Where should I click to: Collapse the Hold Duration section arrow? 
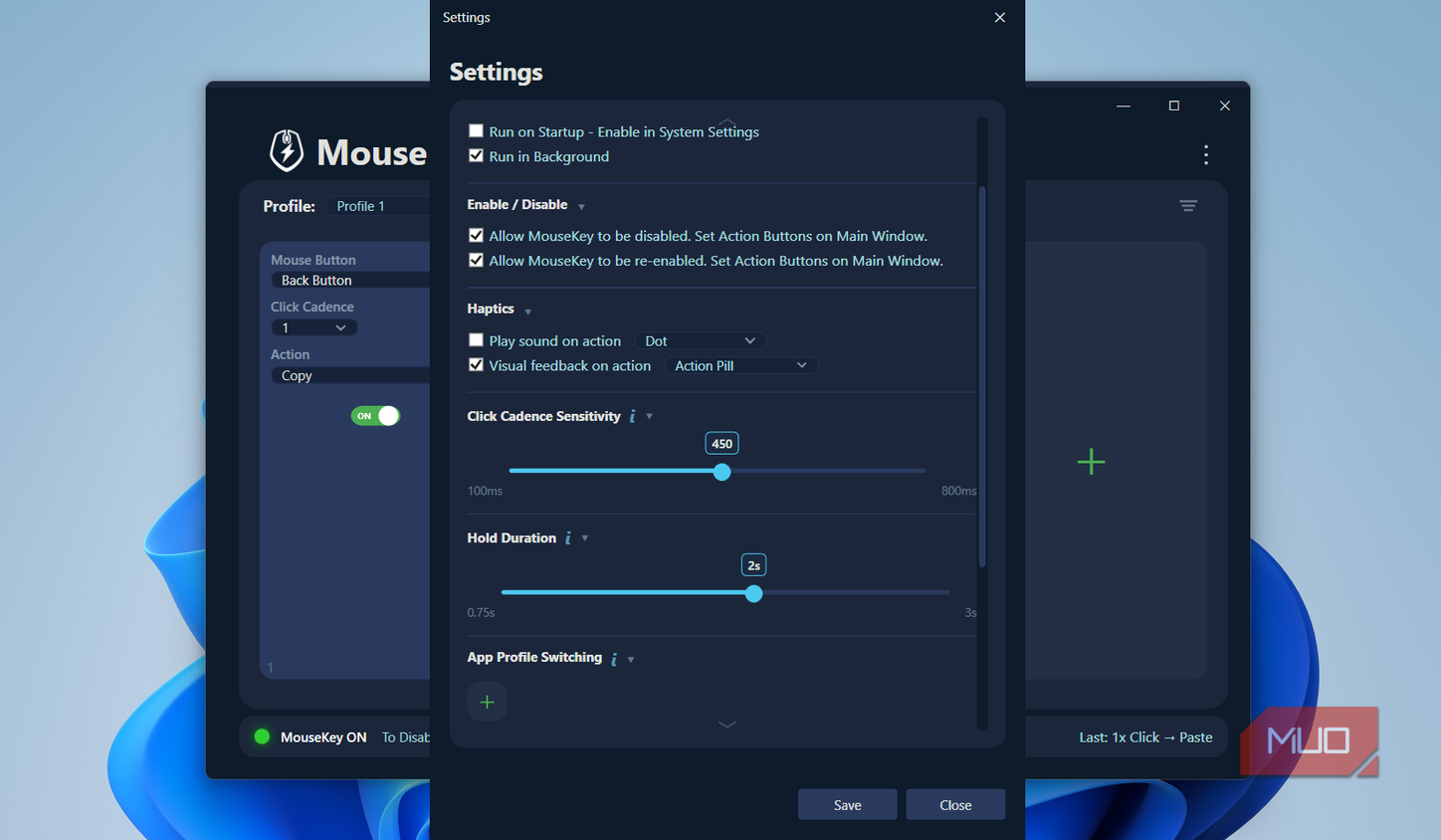[584, 537]
